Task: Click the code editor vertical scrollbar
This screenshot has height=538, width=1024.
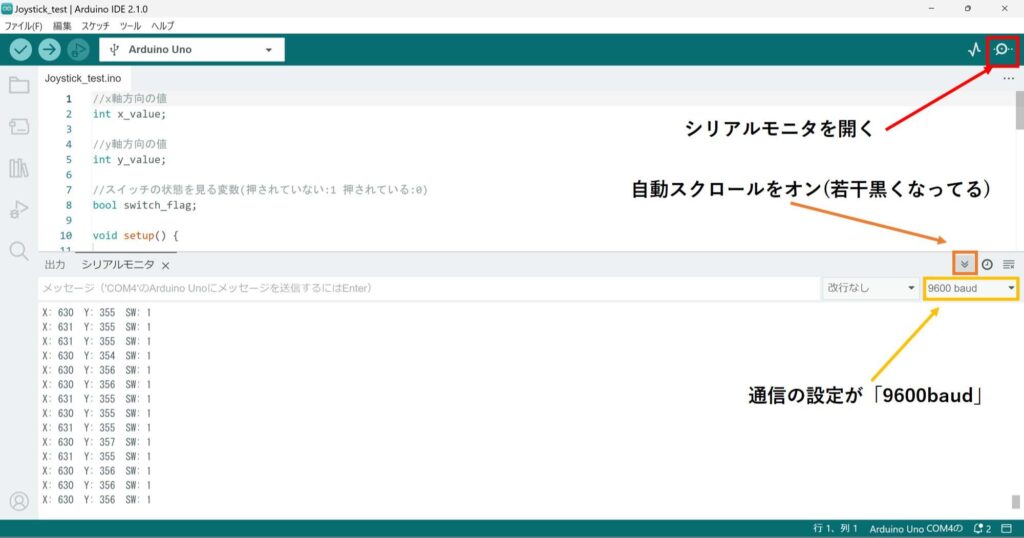Action: click(1019, 111)
